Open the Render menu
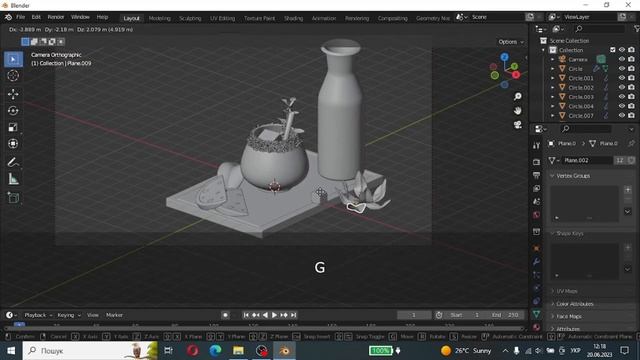Viewport: 640px width, 360px height. [56, 17]
